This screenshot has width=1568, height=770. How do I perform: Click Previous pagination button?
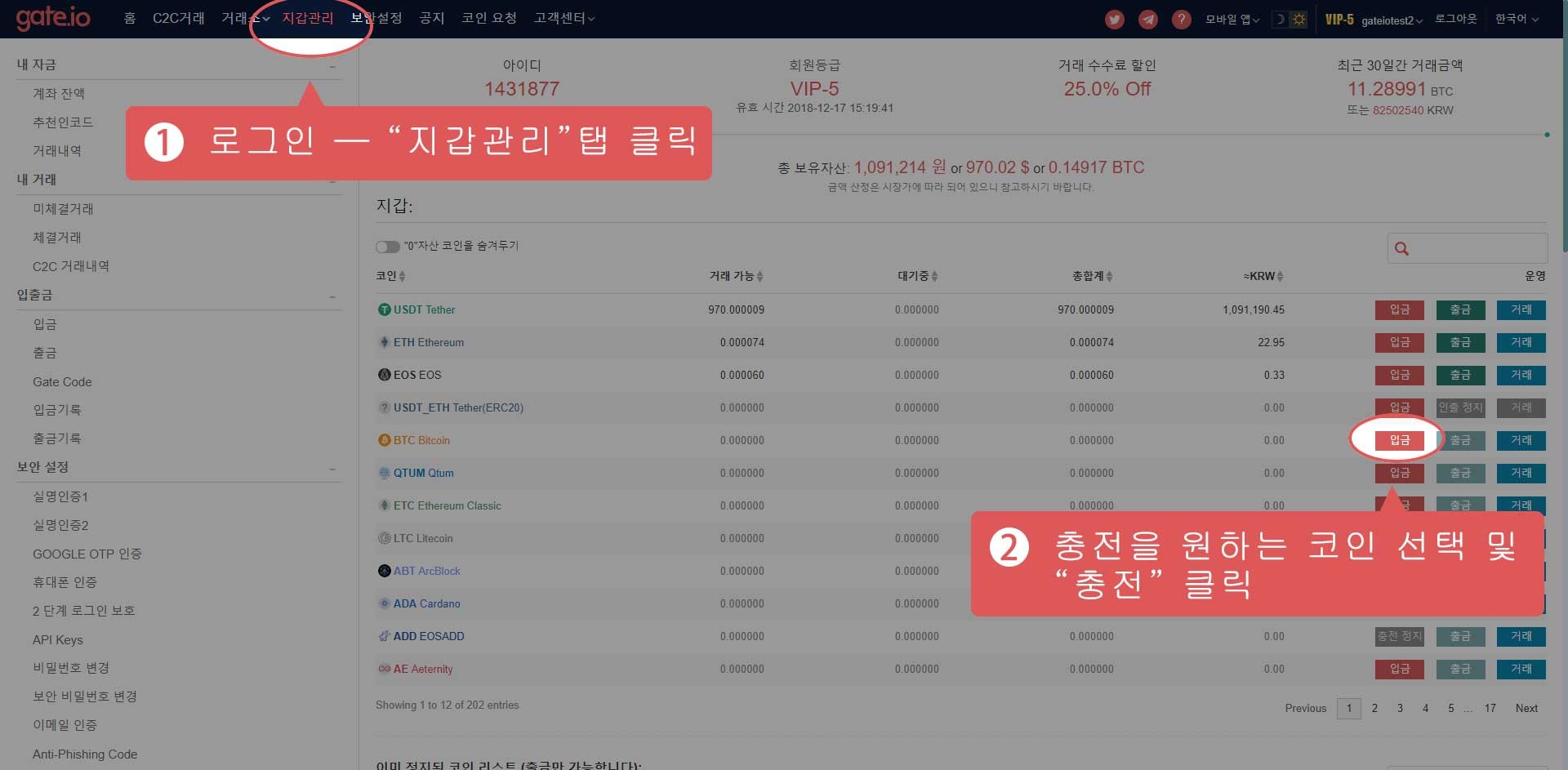tap(1306, 708)
